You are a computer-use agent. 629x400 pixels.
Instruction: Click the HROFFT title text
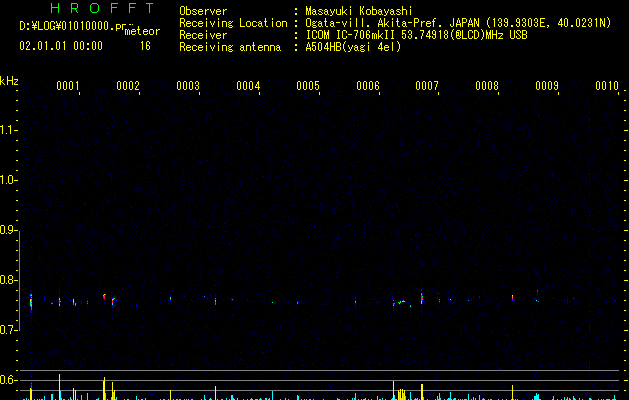pos(102,8)
